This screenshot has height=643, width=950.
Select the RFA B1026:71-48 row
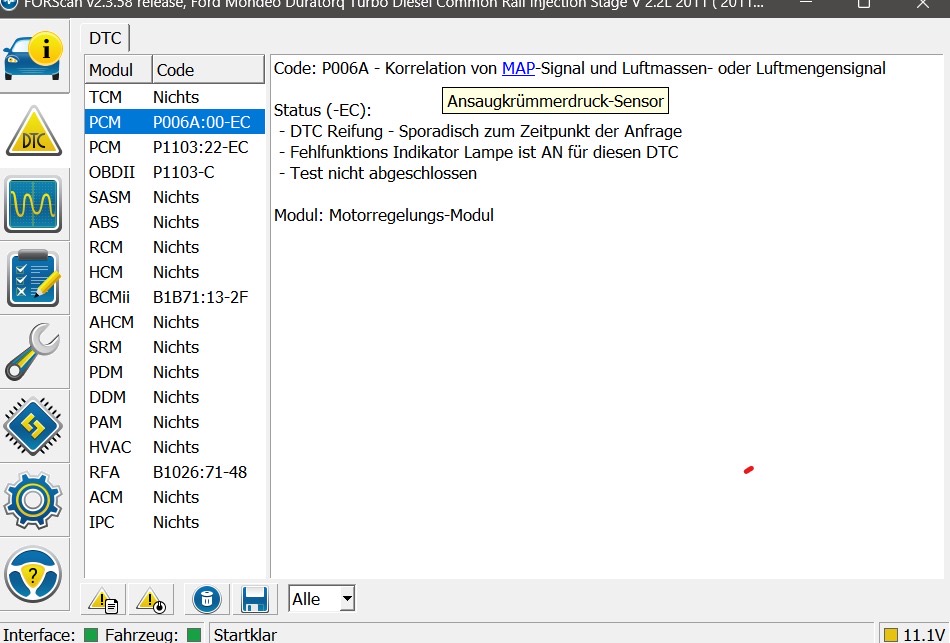(x=175, y=472)
